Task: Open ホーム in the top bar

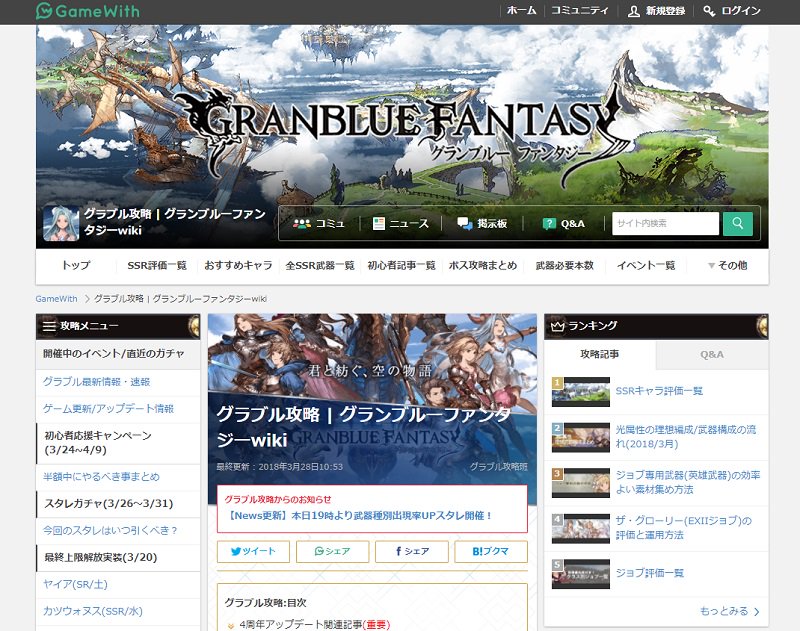Action: click(x=521, y=10)
